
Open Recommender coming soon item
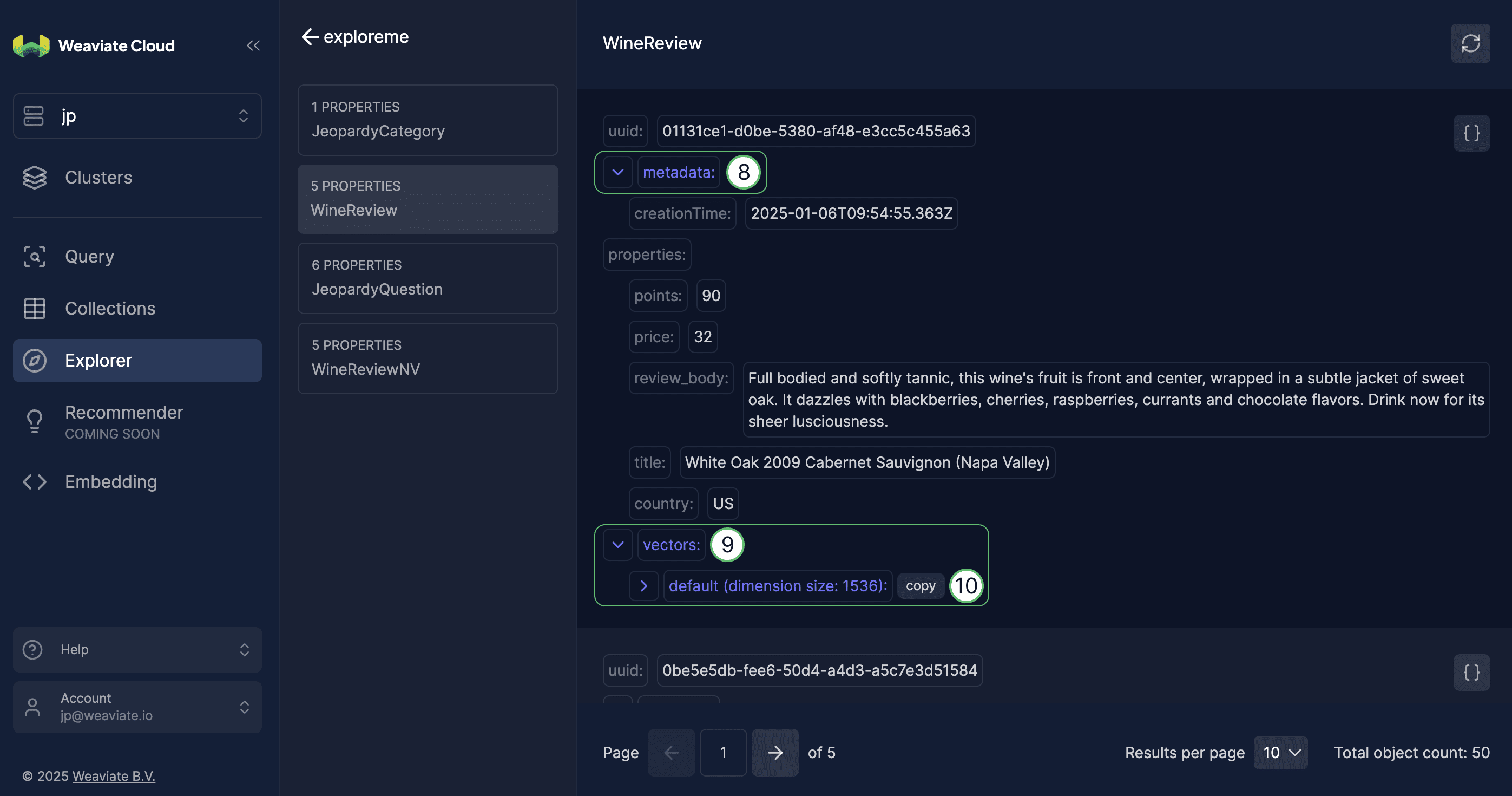pos(137,422)
